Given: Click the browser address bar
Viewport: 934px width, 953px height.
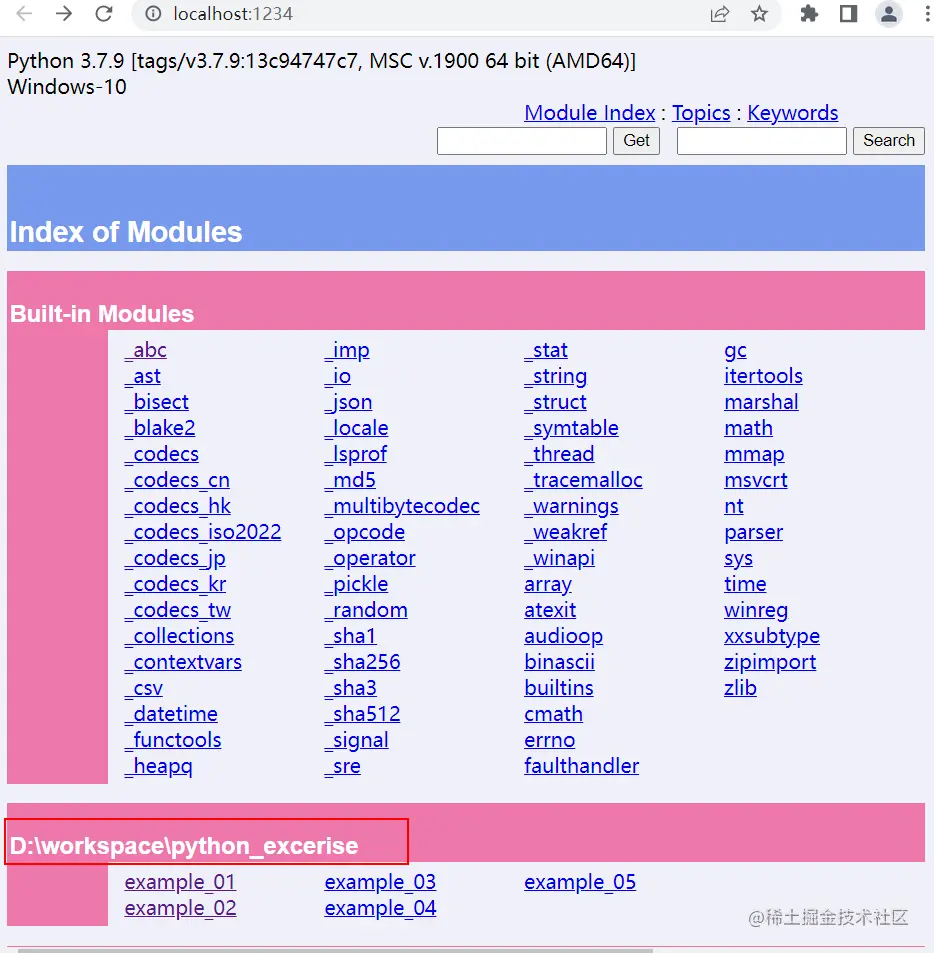Looking at the screenshot, I should (400, 15).
